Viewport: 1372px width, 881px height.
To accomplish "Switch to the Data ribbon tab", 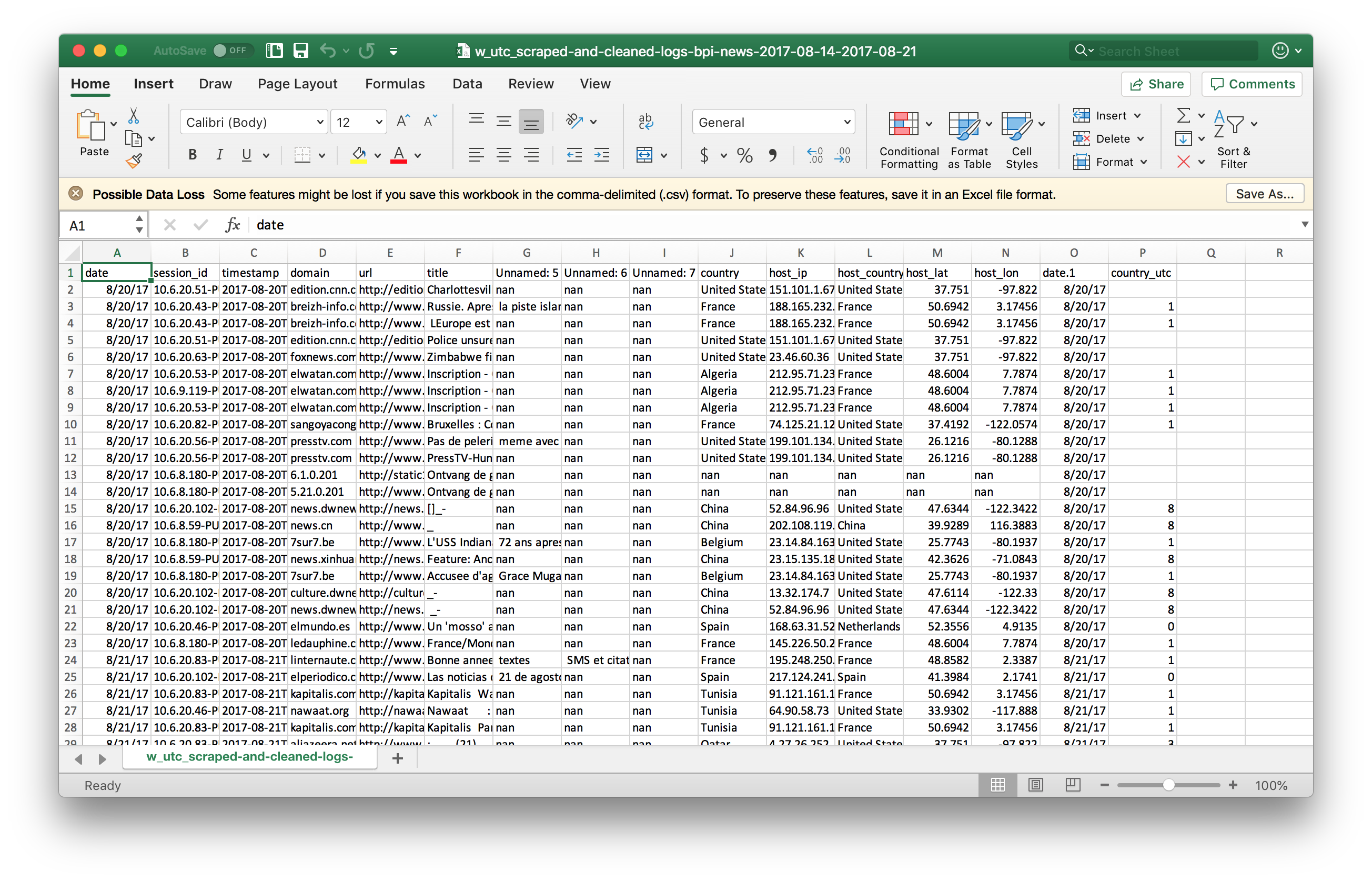I will [467, 84].
